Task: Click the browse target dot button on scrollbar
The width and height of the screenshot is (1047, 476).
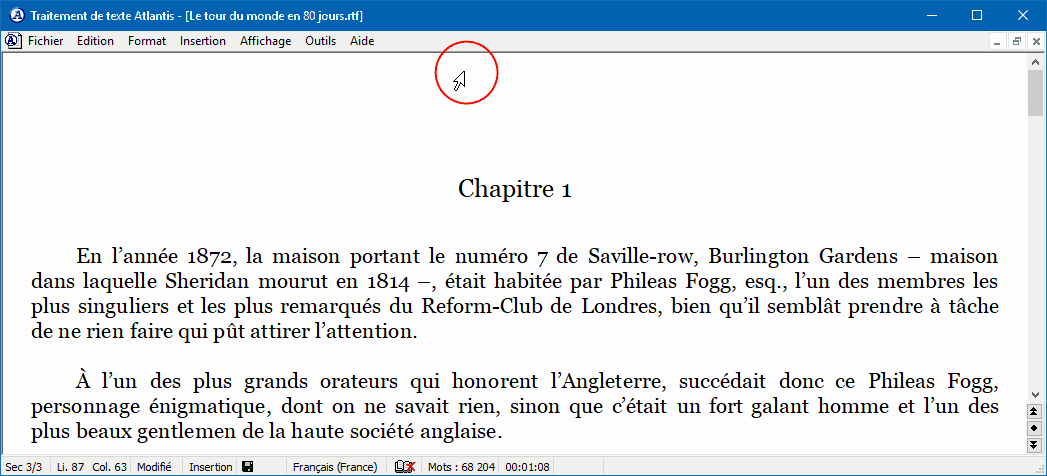Action: pos(1035,428)
